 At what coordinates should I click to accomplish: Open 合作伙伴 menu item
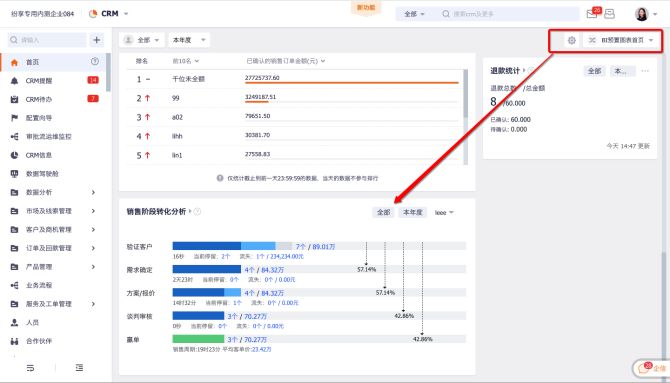(x=54, y=341)
